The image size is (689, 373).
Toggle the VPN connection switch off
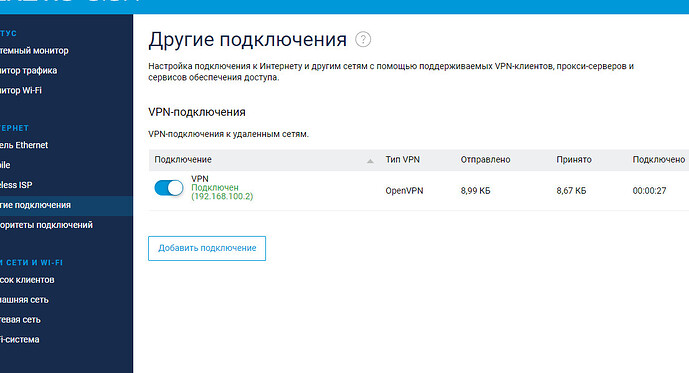(169, 188)
